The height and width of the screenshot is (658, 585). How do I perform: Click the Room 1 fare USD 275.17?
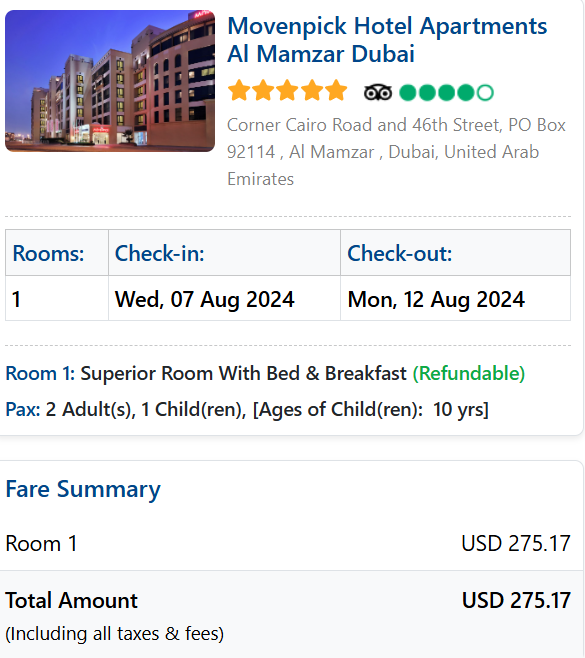516,543
